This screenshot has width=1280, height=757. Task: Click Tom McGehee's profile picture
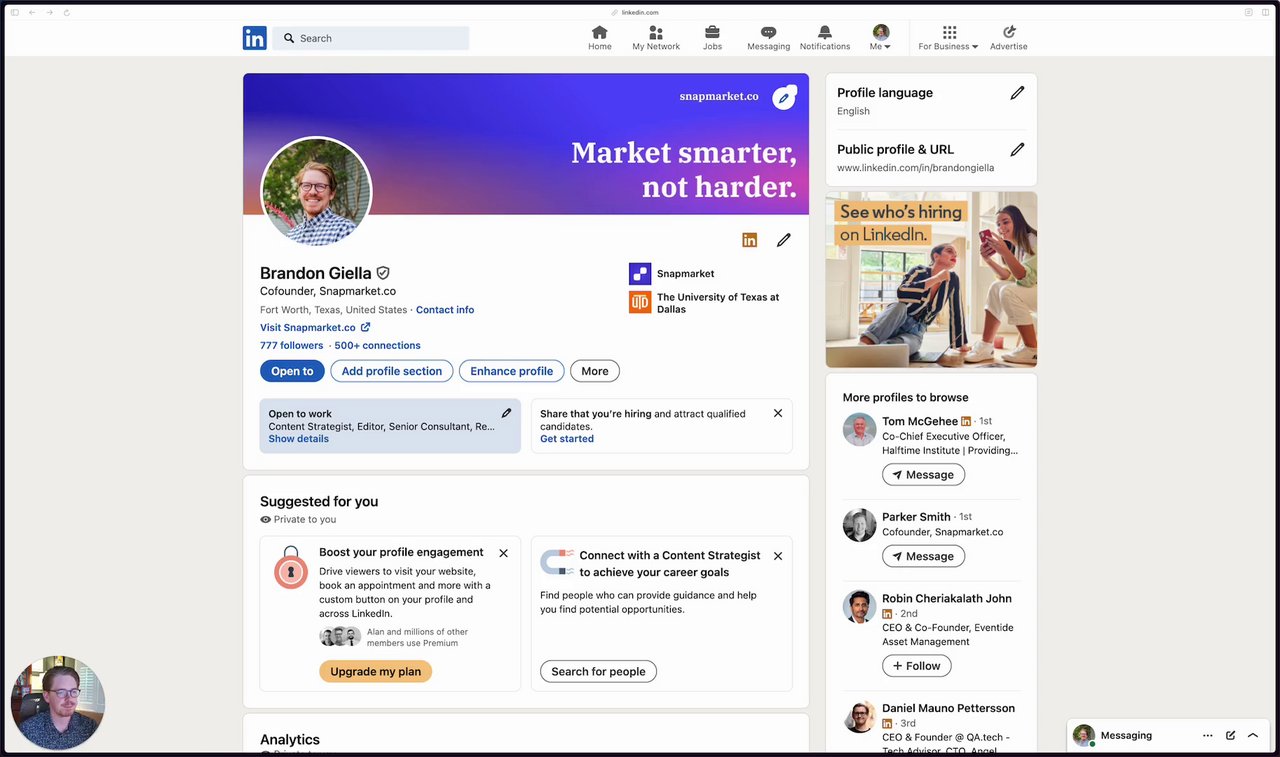[860, 429]
